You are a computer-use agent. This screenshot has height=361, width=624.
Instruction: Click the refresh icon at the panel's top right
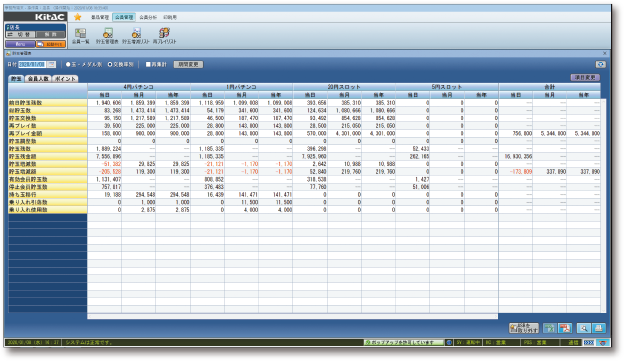[601, 64]
